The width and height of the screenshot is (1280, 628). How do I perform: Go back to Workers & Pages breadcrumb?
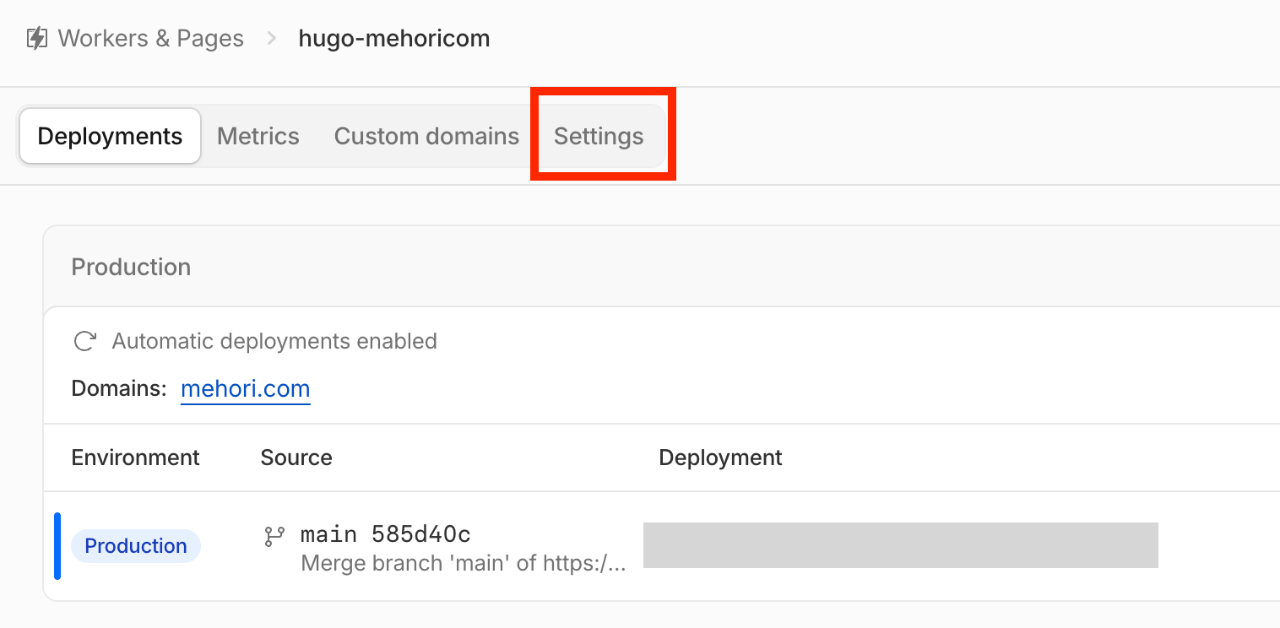pos(151,39)
